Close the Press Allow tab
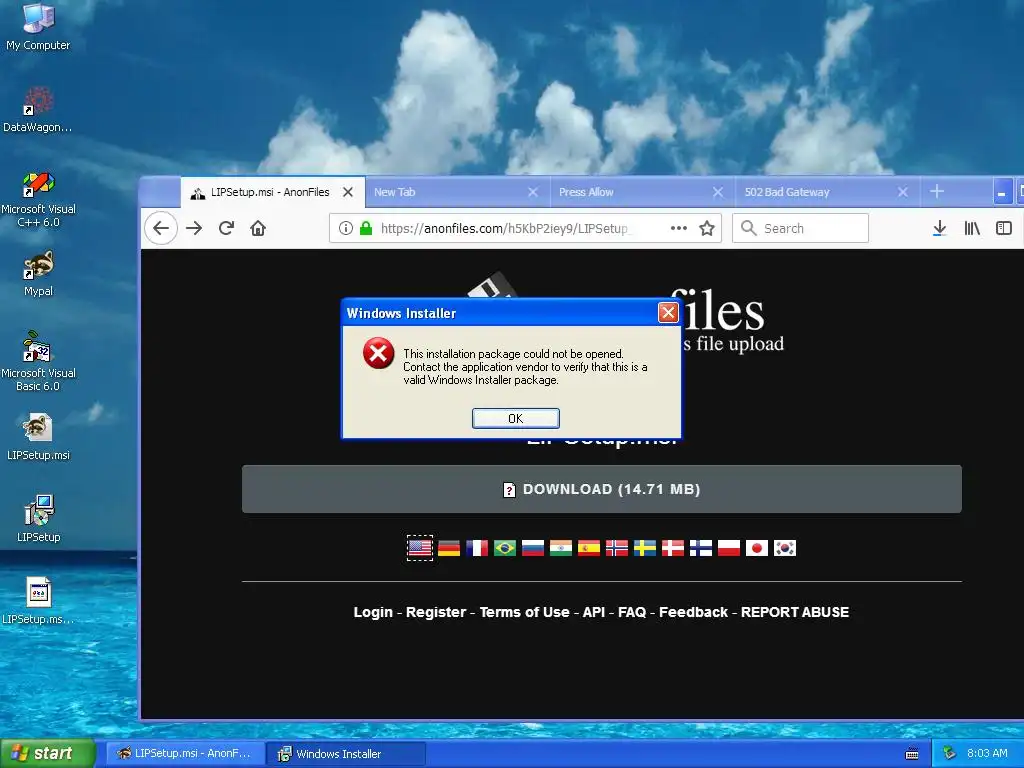The width and height of the screenshot is (1024, 768). [718, 192]
